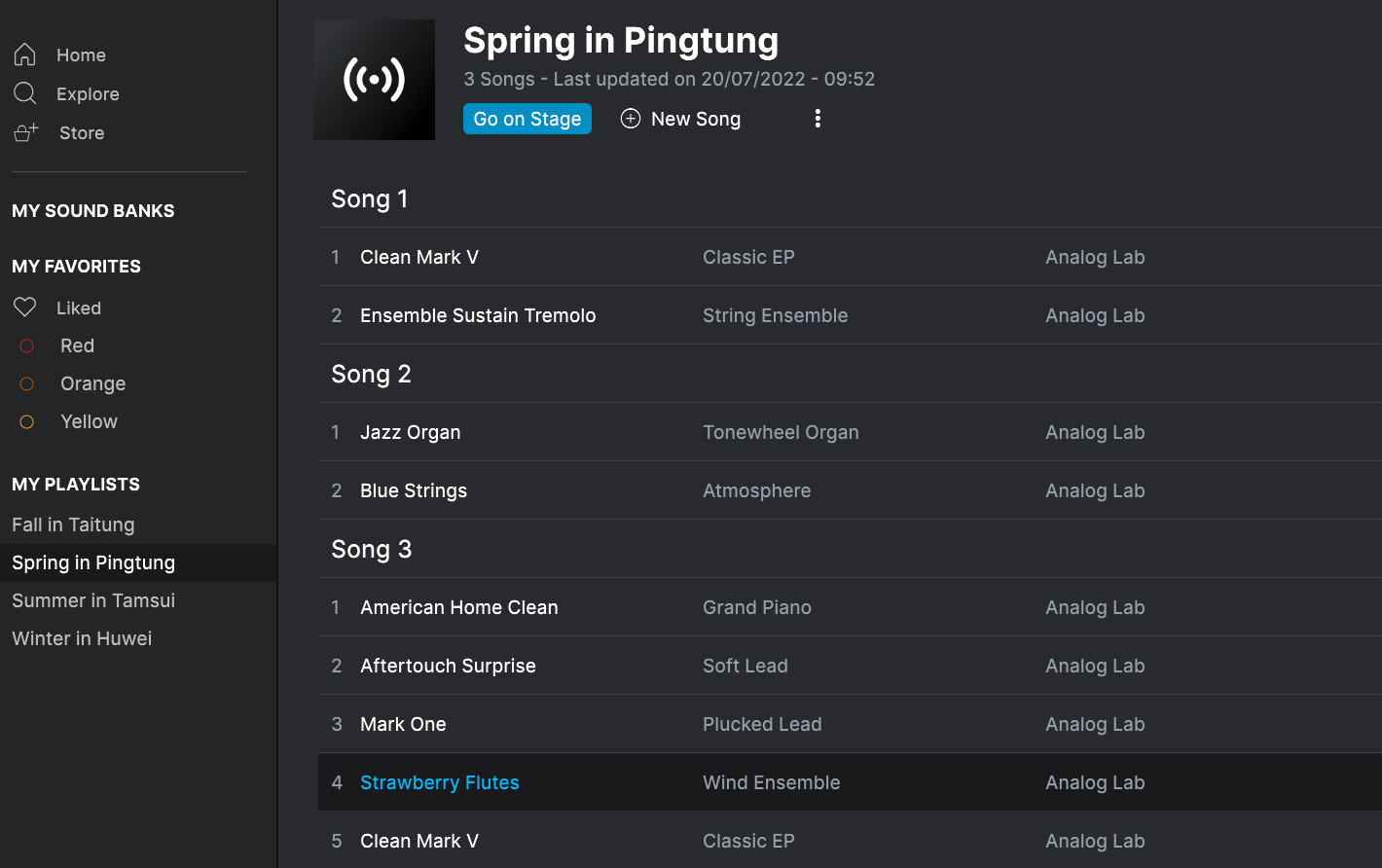This screenshot has height=868, width=1382.
Task: Open the My Sound Banks section
Action: [93, 210]
